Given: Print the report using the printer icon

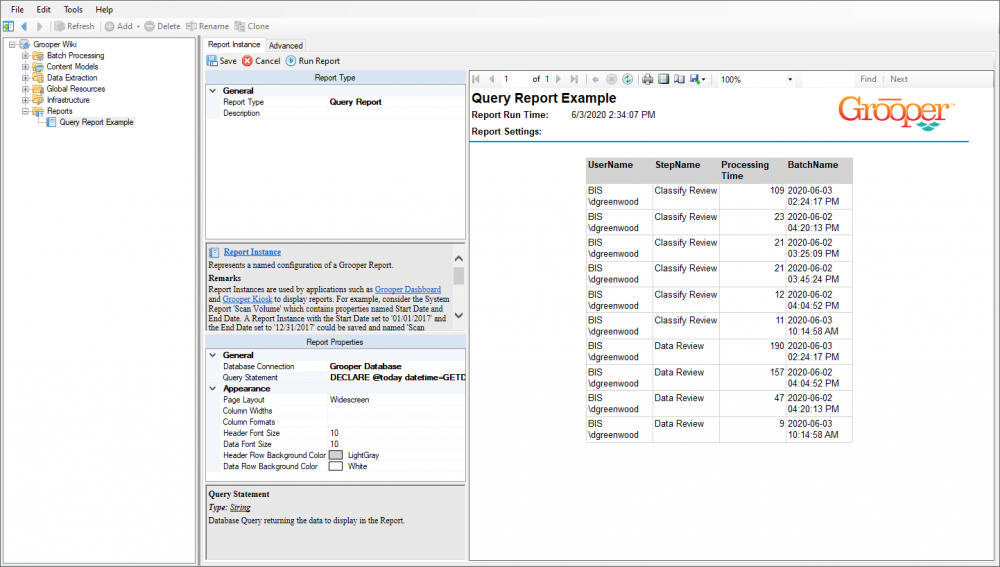Looking at the screenshot, I should coord(648,79).
